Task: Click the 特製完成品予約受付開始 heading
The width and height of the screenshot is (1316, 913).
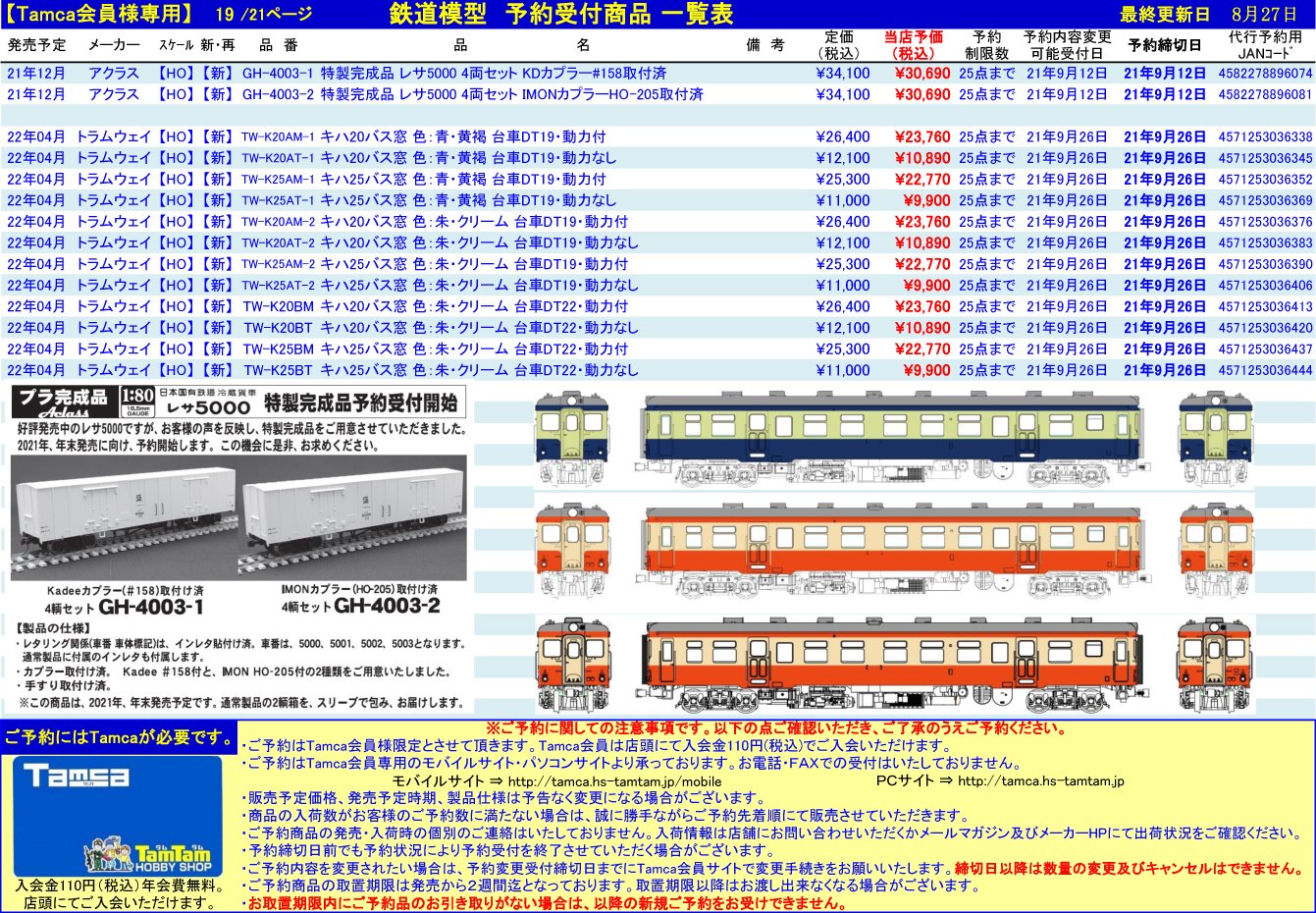Action: (x=360, y=402)
